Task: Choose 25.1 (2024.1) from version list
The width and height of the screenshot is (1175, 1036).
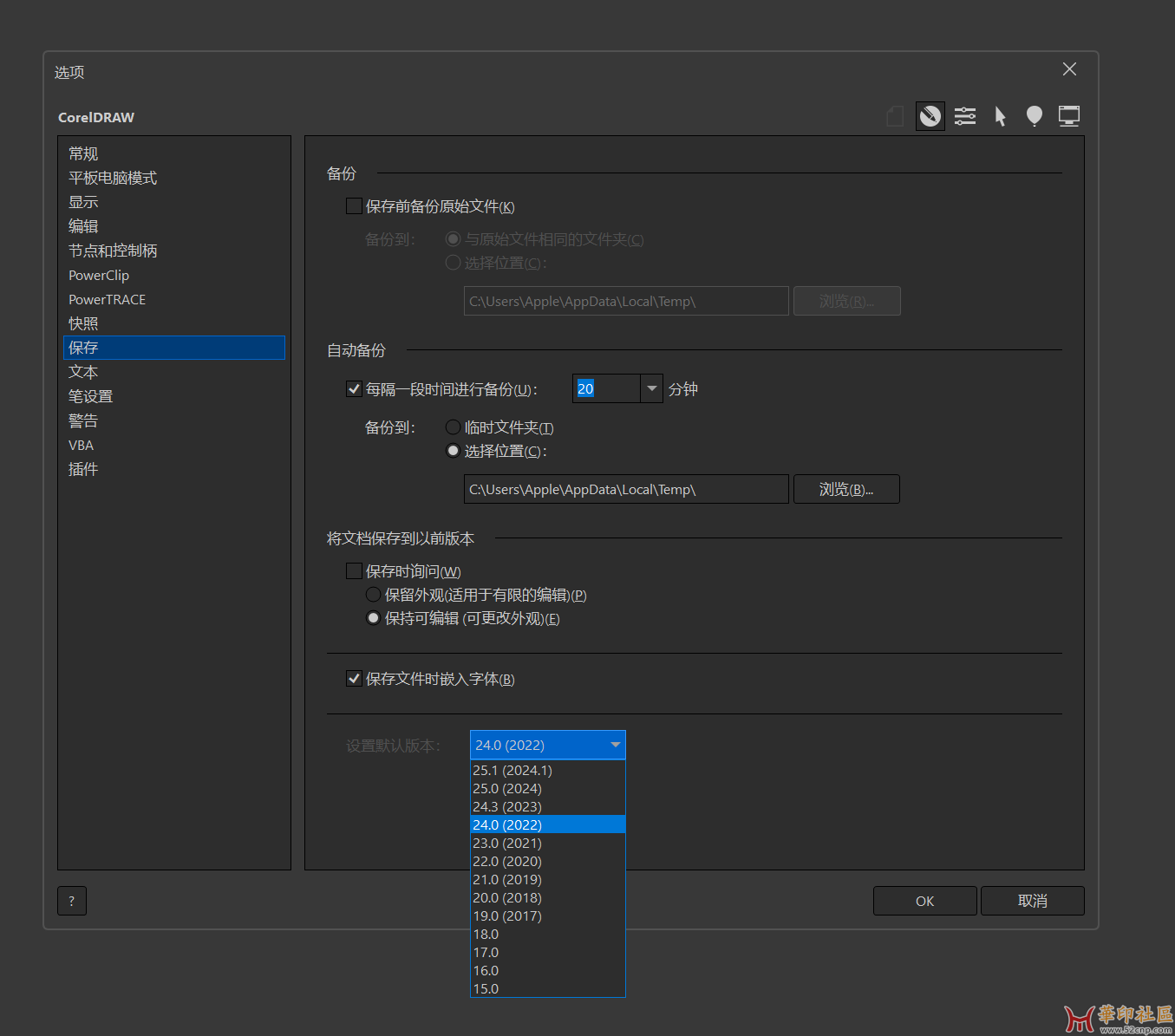Action: click(x=548, y=771)
